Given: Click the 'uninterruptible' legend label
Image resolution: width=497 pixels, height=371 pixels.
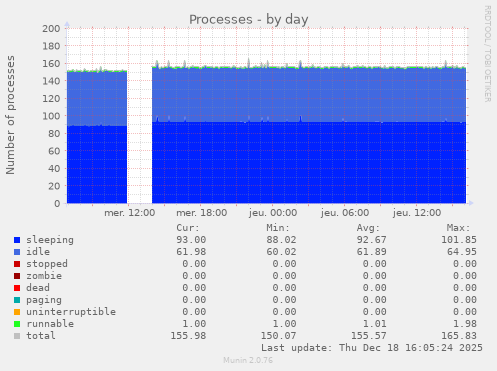Looking at the screenshot, I should [x=71, y=312].
